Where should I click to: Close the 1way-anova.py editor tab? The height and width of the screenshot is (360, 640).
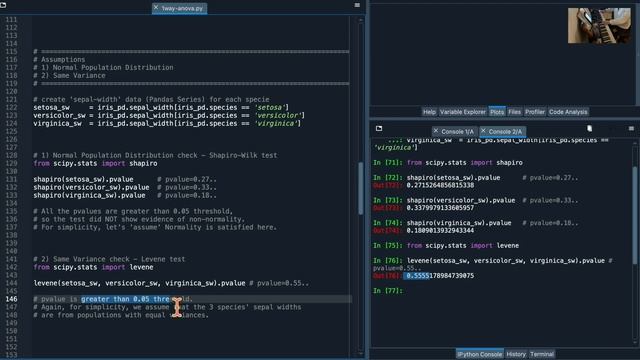pyautogui.click(x=156, y=7)
